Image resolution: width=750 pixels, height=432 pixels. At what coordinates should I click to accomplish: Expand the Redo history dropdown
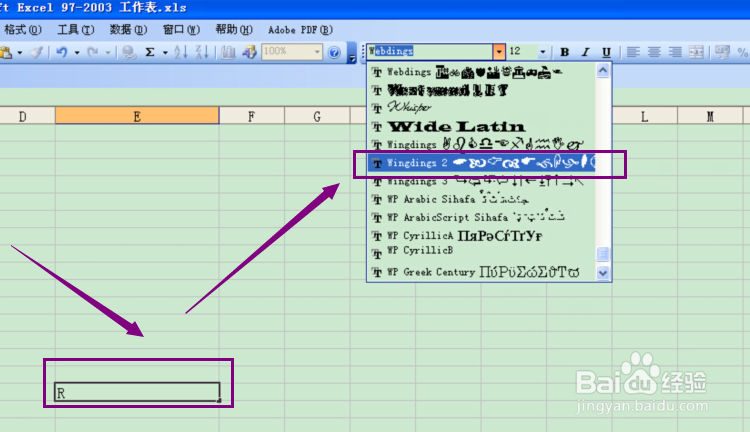(108, 53)
